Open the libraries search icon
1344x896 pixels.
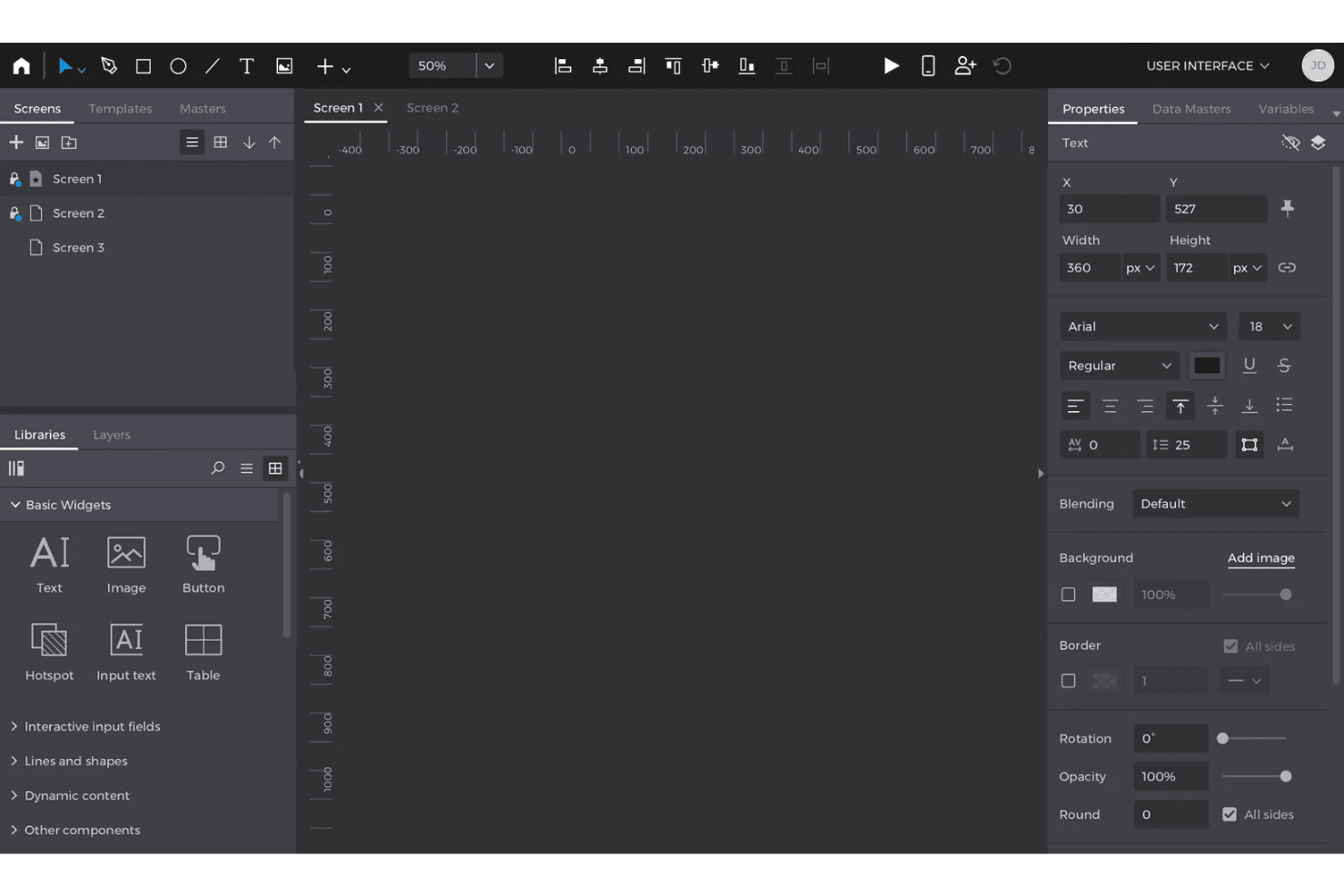218,468
